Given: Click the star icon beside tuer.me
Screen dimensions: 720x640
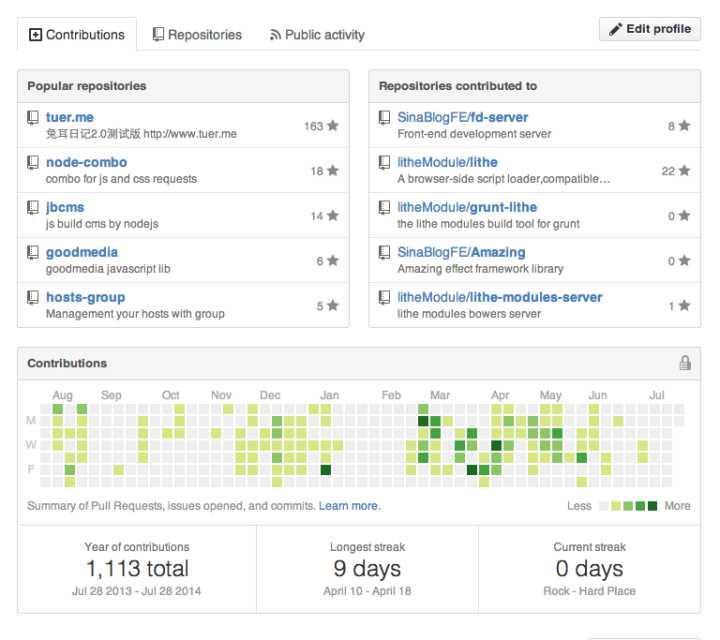Looking at the screenshot, I should [x=332, y=126].
